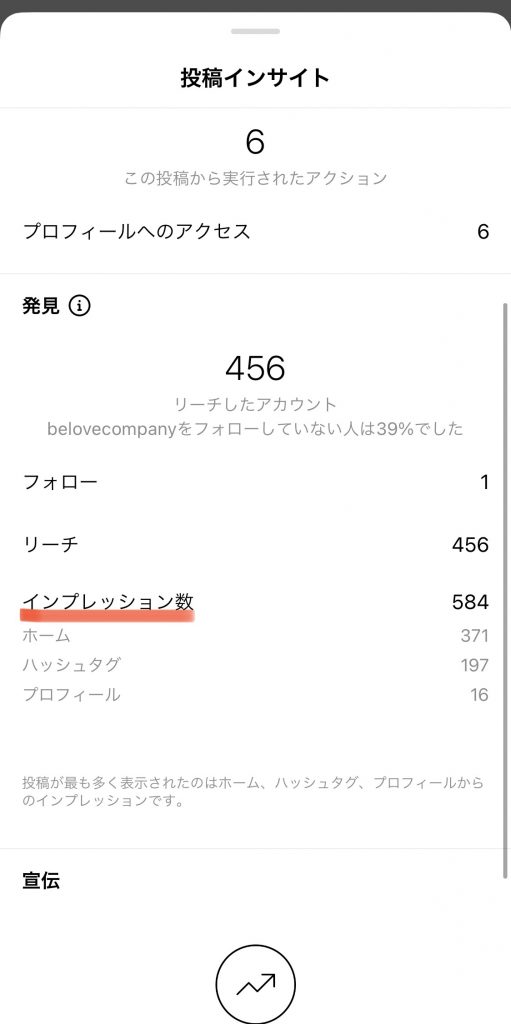511x1024 pixels.
Task: Tap the 456 reached accounts number
Action: (256, 369)
